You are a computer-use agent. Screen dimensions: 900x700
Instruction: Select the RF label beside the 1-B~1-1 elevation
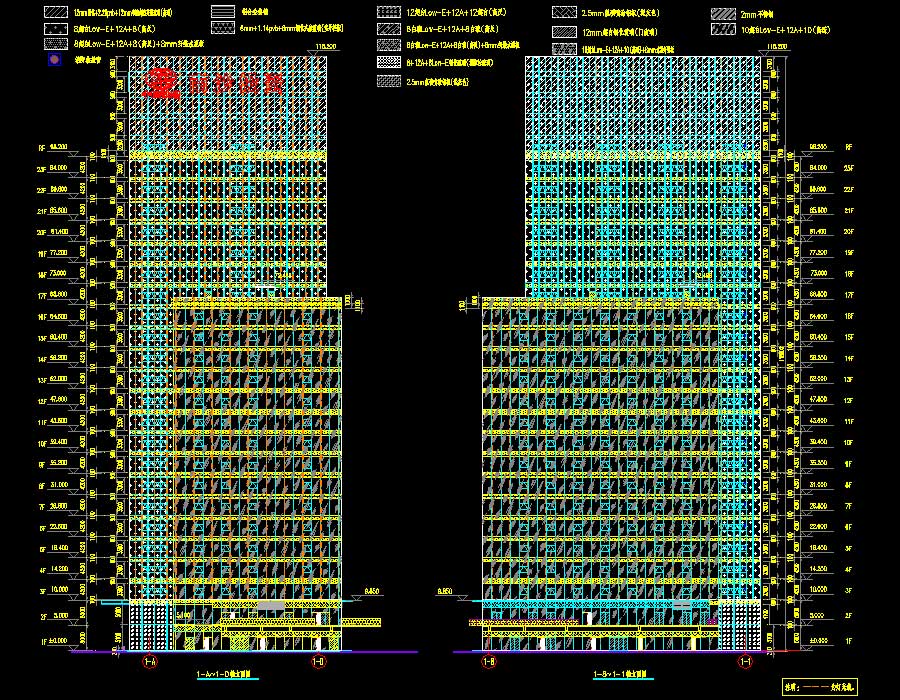(848, 147)
